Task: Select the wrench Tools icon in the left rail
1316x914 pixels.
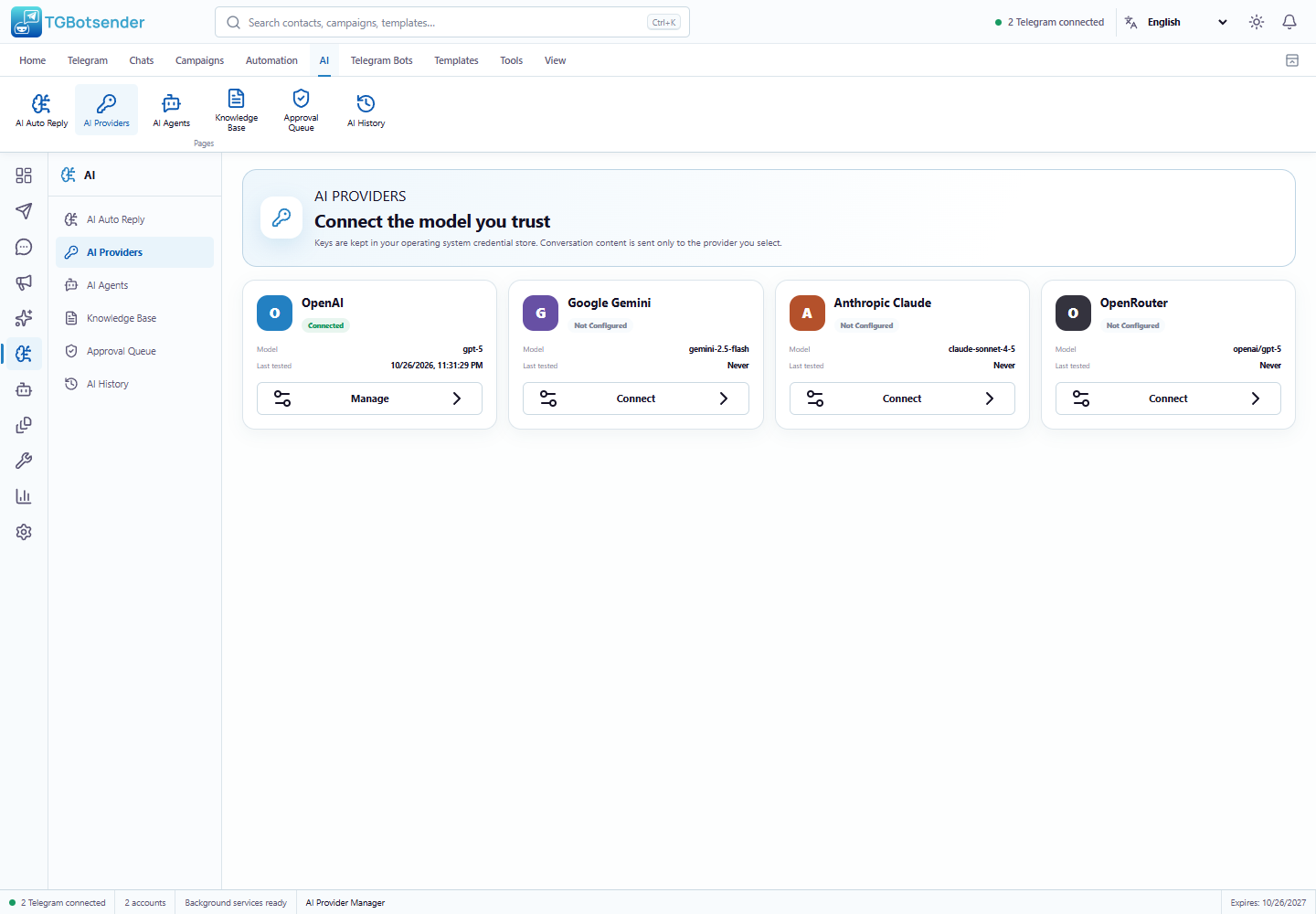Action: coord(24,461)
